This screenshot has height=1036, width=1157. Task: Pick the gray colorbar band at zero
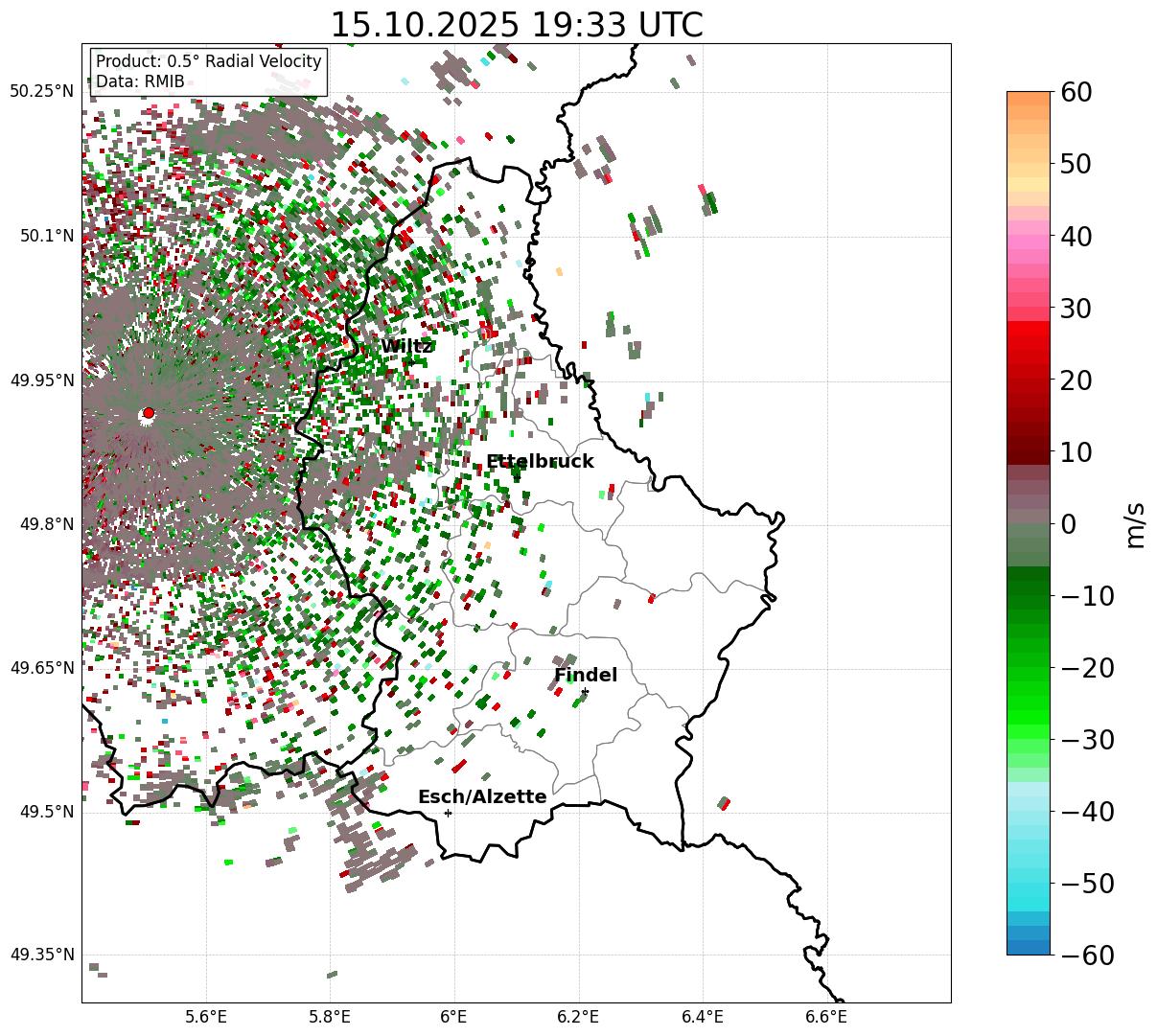tap(1029, 516)
